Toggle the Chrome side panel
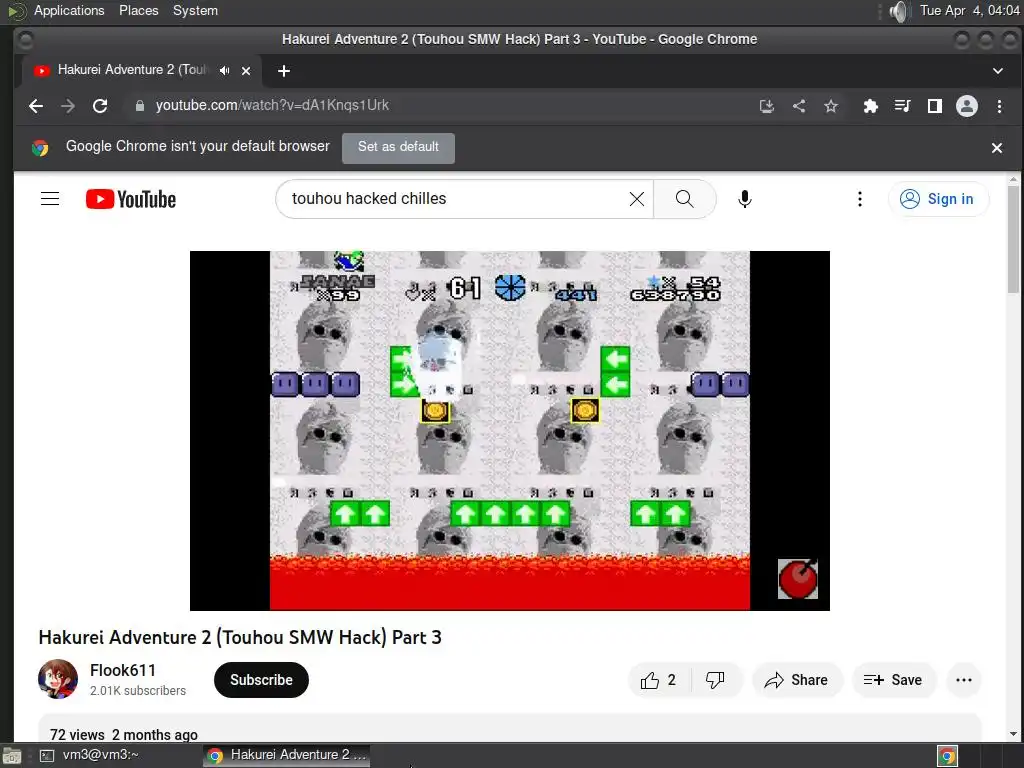The width and height of the screenshot is (1024, 768). [x=935, y=106]
